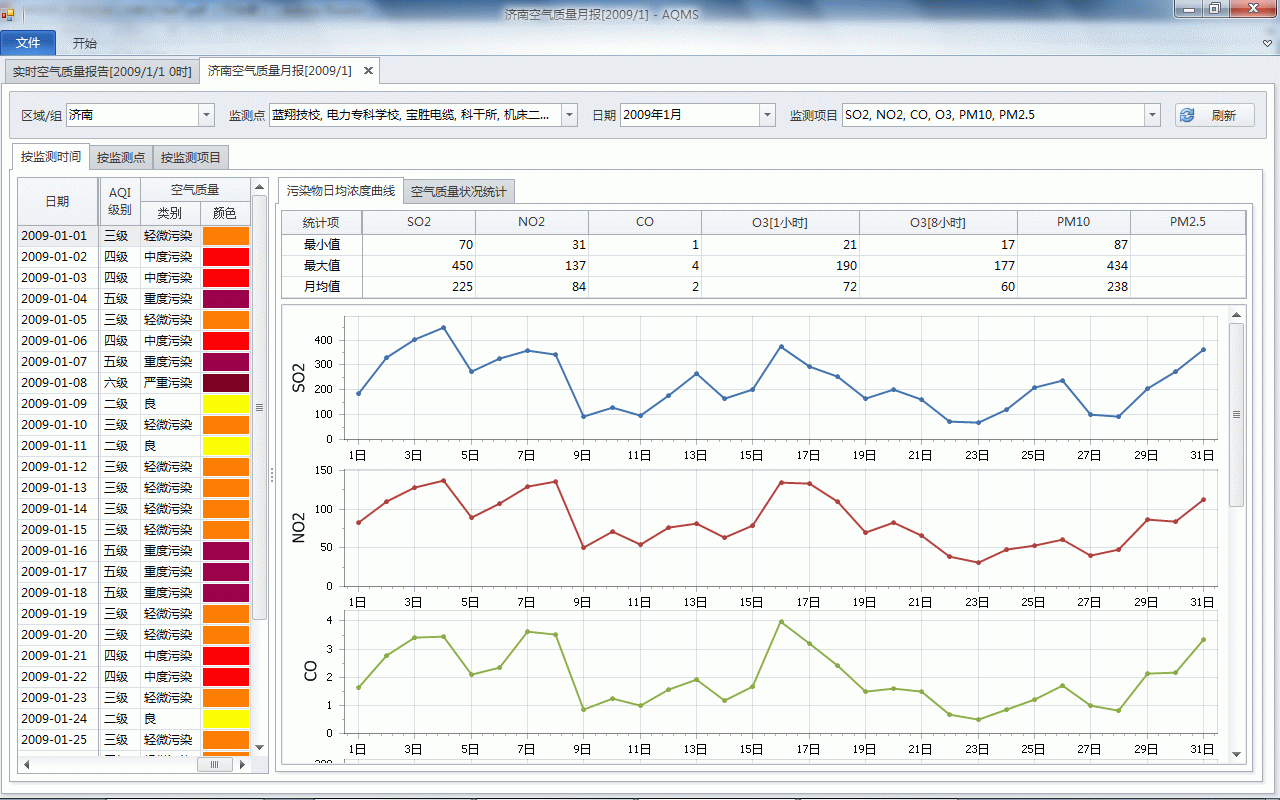Open the 监测点 dropdown arrow
This screenshot has height=800, width=1280.
[569, 115]
